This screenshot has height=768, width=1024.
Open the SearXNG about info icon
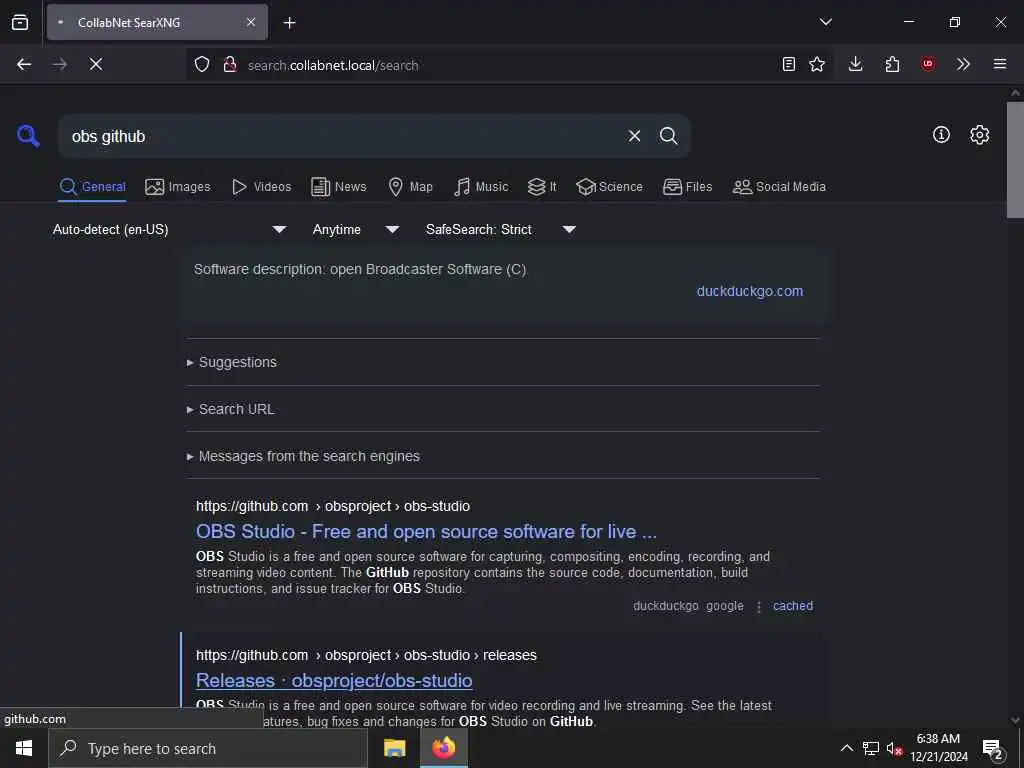[x=941, y=135]
